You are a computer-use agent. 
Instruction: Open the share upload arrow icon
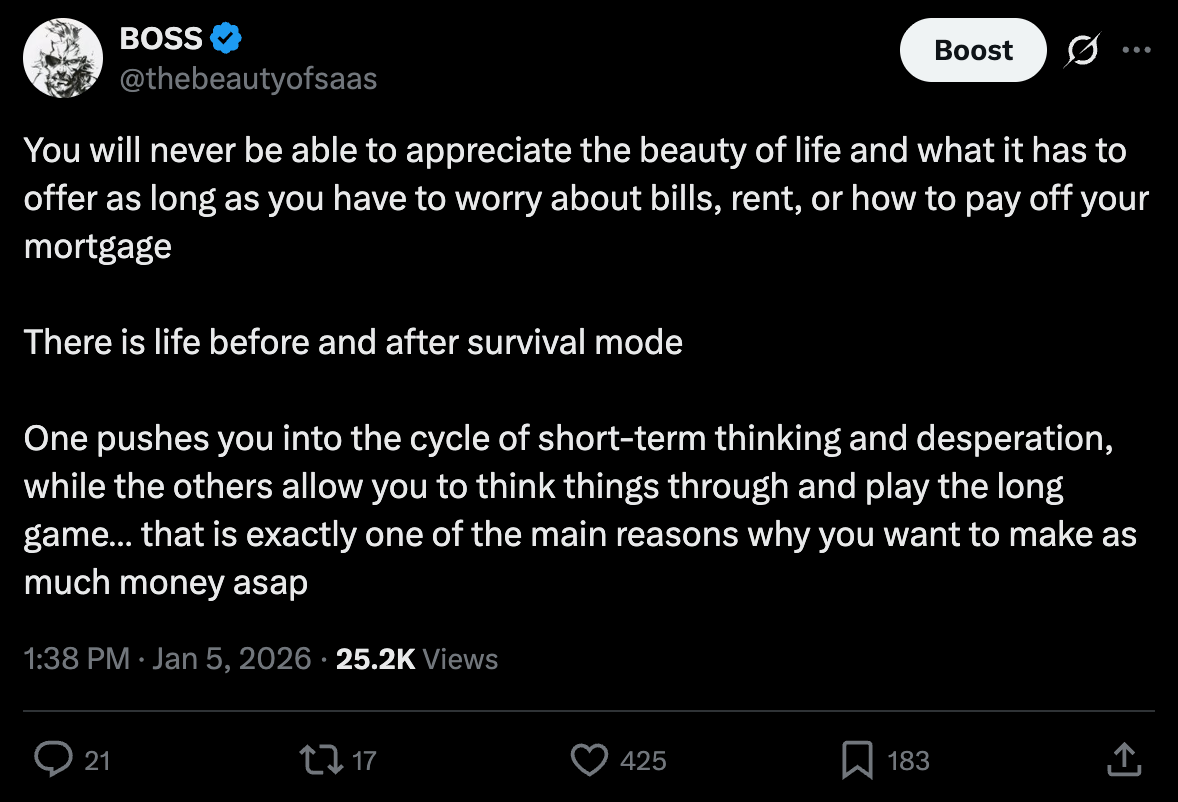(x=1124, y=759)
